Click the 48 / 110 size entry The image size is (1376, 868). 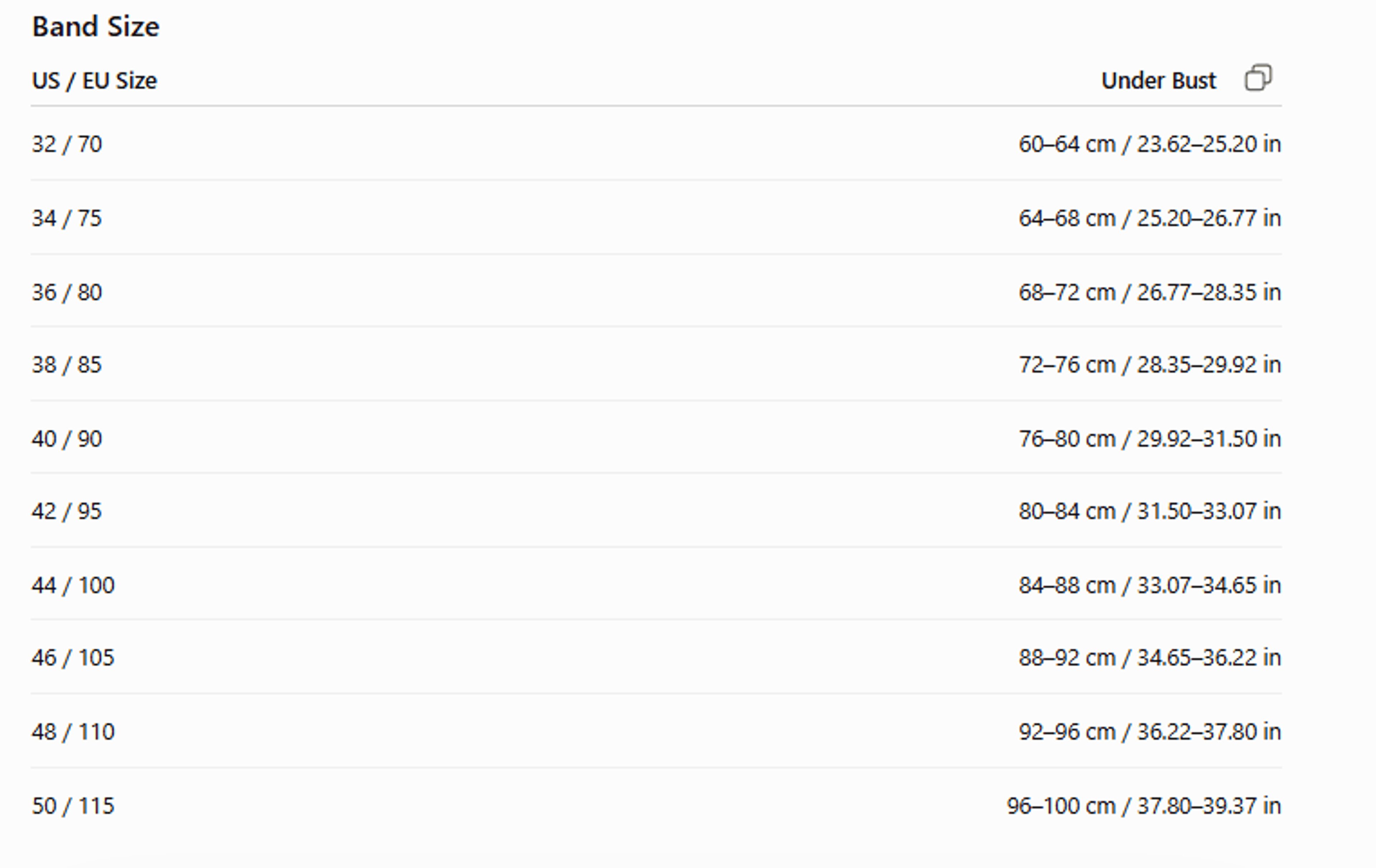[x=73, y=732]
